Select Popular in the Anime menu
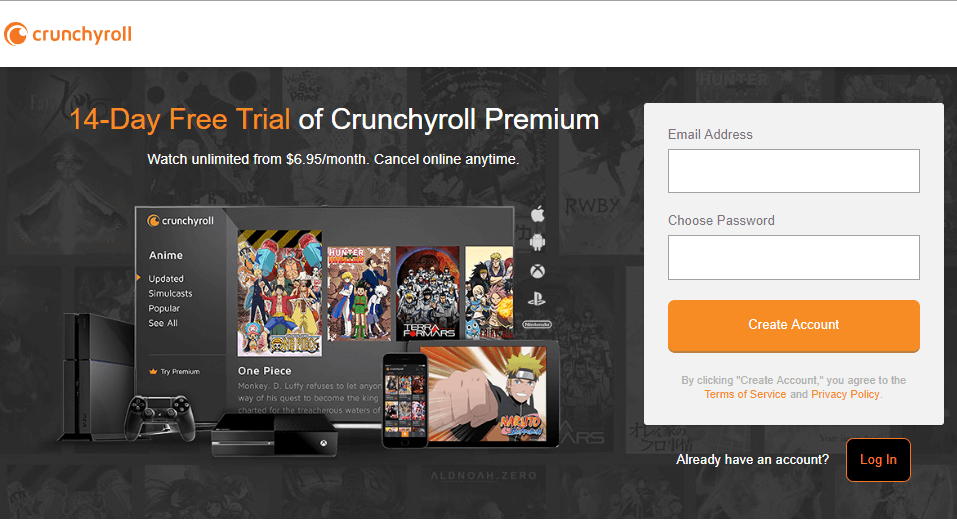 [164, 309]
